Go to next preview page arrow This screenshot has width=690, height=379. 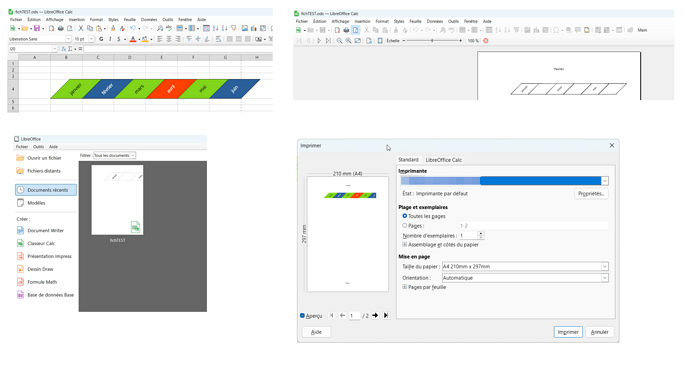click(x=375, y=315)
